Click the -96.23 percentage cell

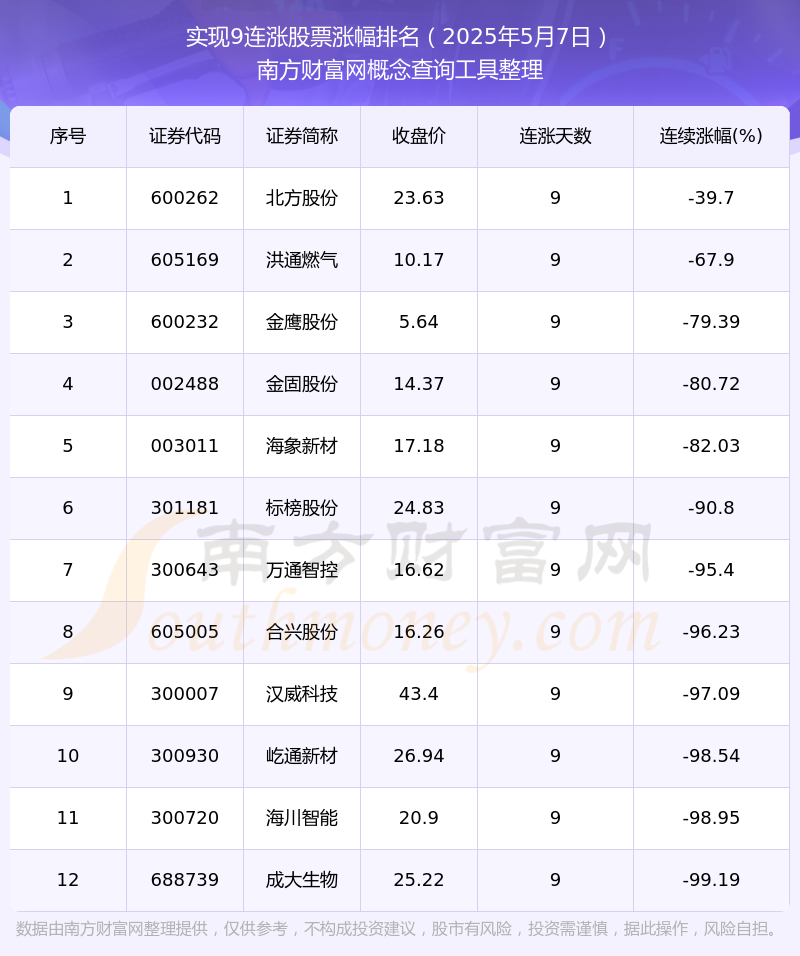711,632
